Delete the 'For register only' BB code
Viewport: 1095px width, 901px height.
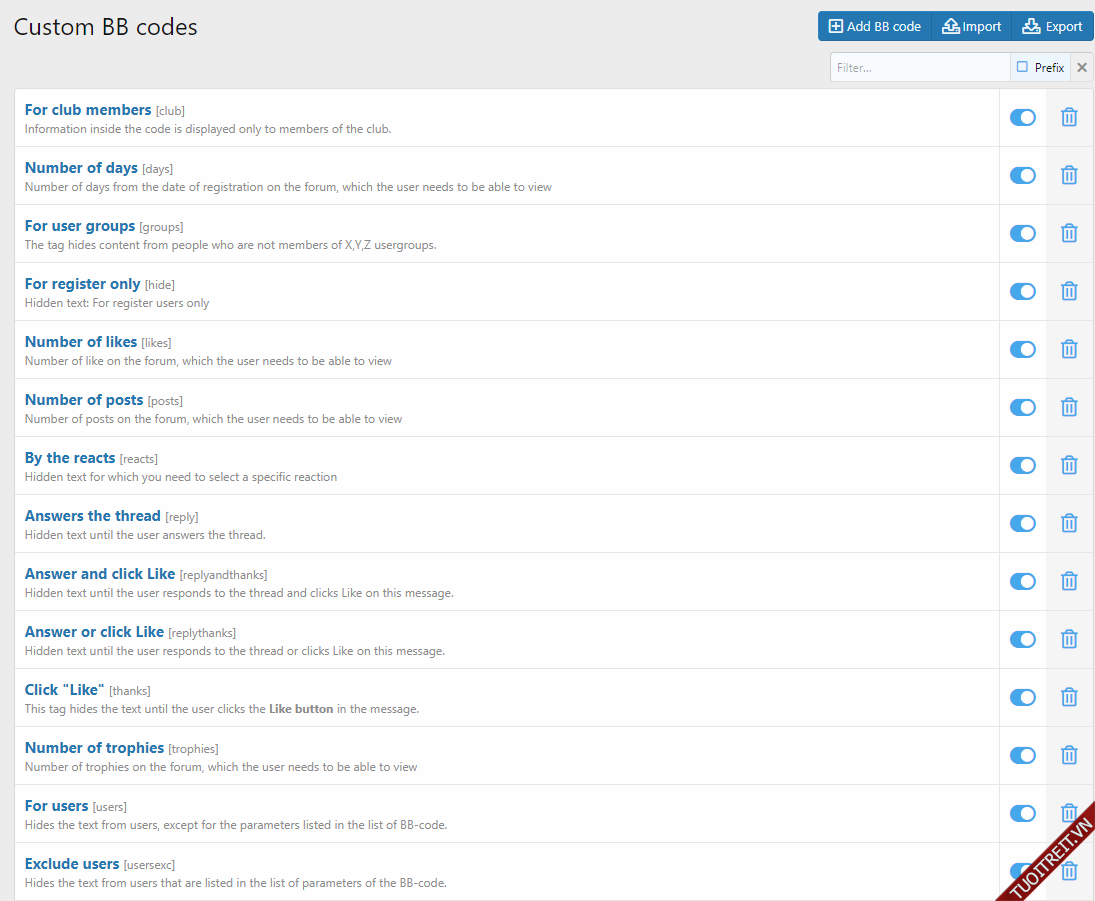point(1069,291)
